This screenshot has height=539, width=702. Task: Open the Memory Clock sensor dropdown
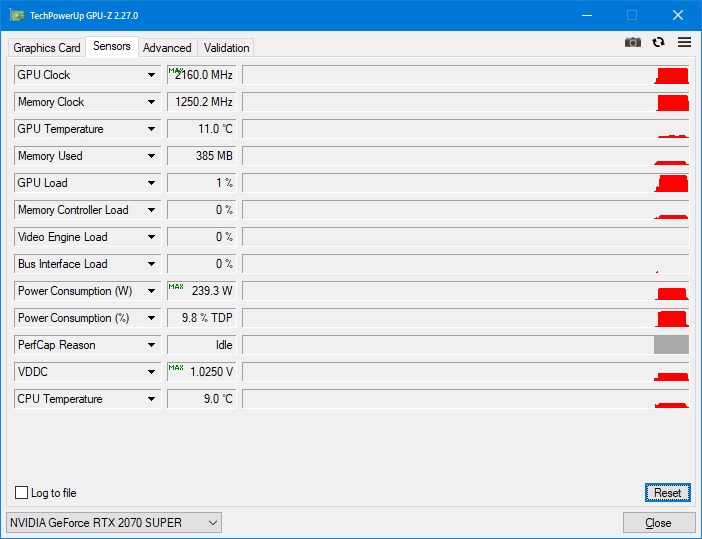(x=151, y=102)
